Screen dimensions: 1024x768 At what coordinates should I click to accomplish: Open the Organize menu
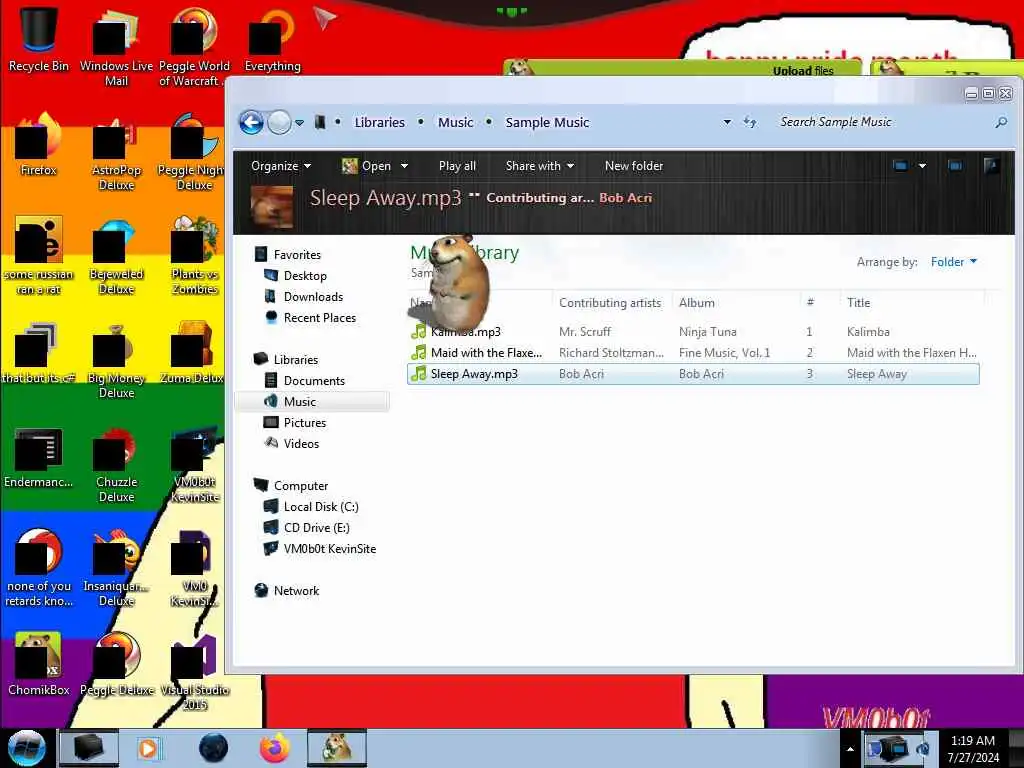point(281,166)
